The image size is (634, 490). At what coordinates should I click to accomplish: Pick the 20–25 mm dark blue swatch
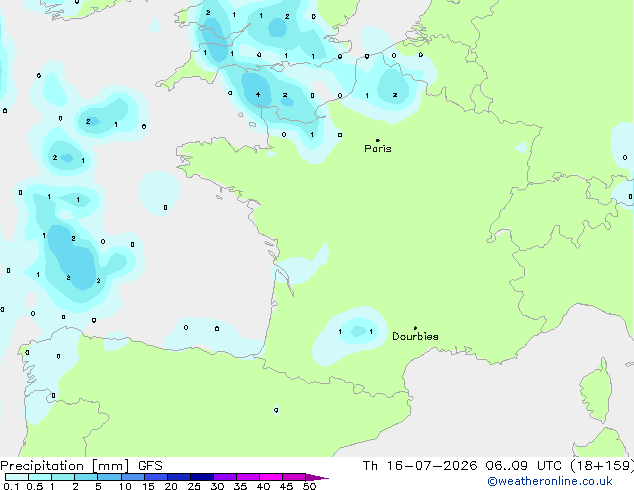pyautogui.click(x=178, y=477)
